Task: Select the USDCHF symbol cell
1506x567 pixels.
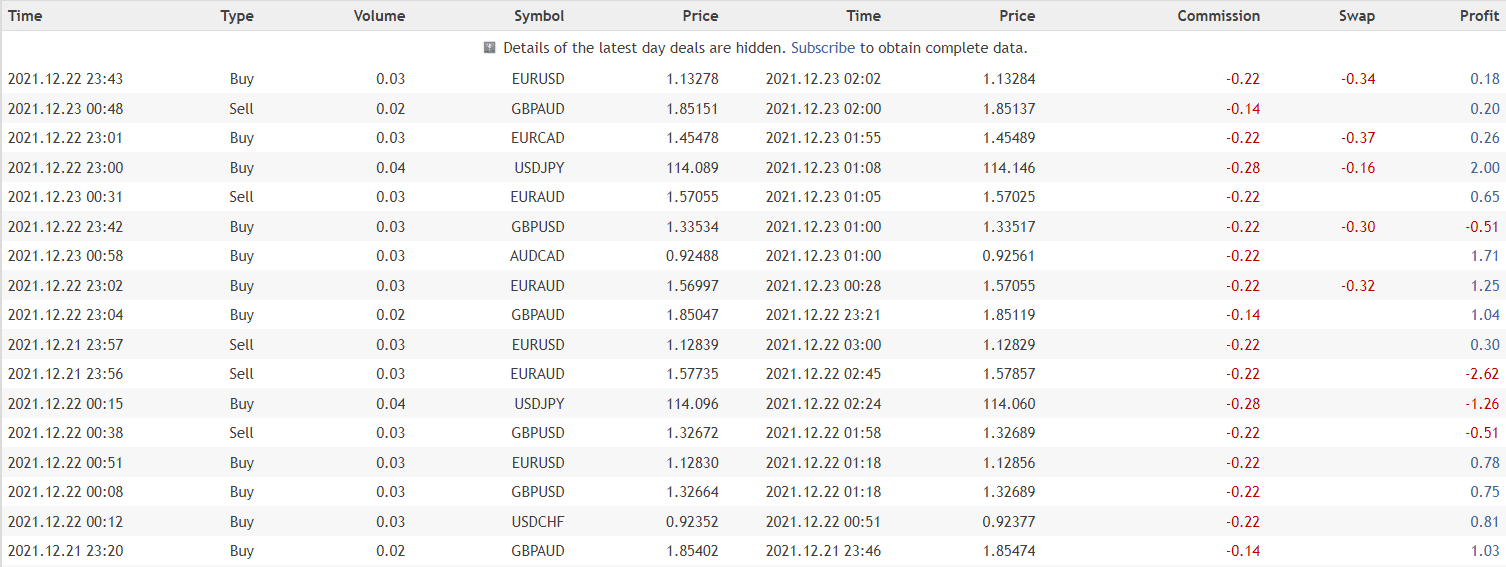Action: 539,522
